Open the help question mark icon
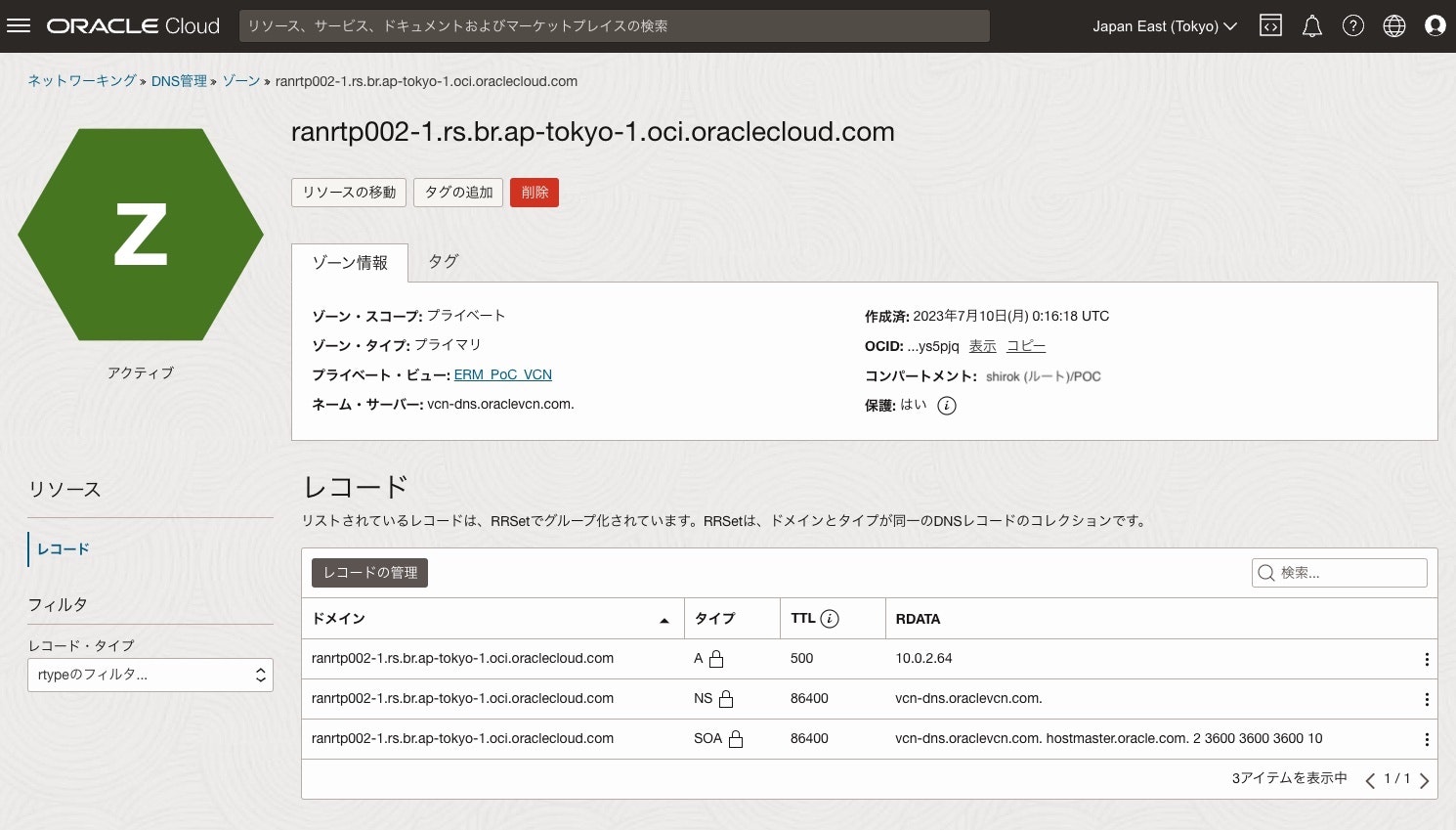Image resolution: width=1456 pixels, height=830 pixels. [1353, 26]
